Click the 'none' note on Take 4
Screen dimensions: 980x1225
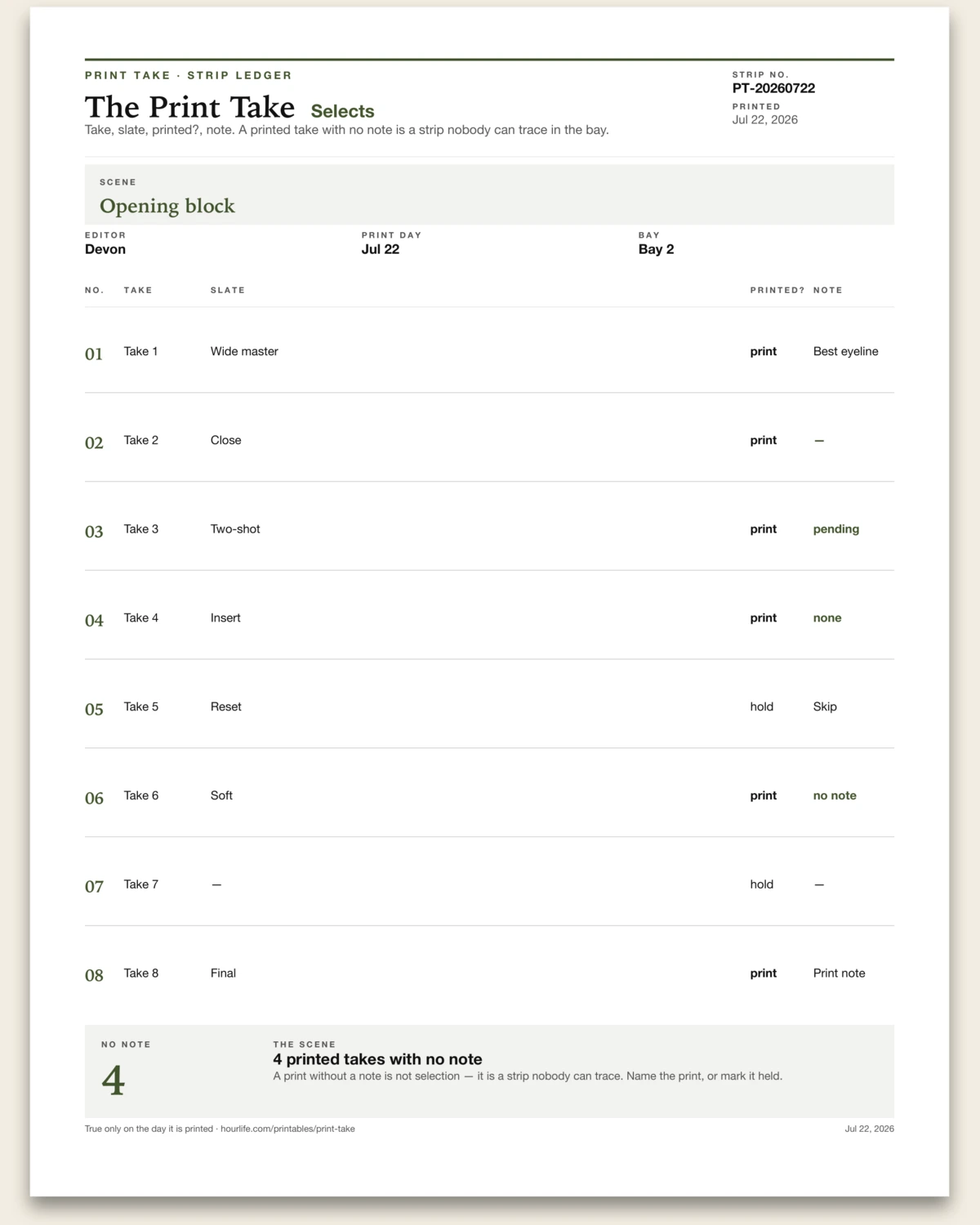click(x=827, y=618)
